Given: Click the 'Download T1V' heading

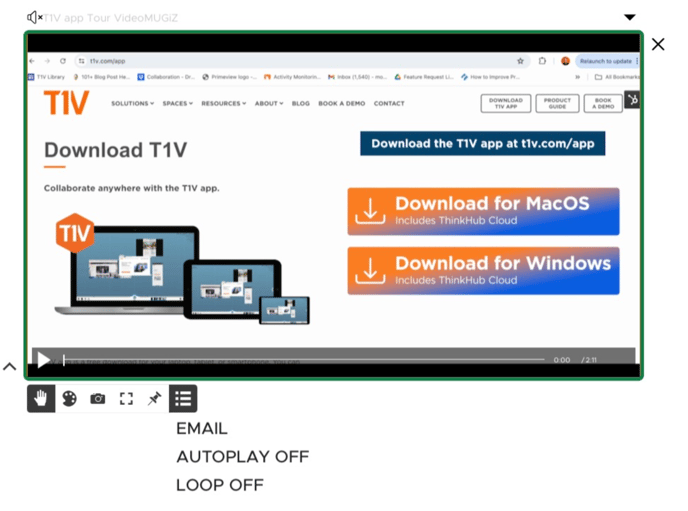Looking at the screenshot, I should click(115, 150).
